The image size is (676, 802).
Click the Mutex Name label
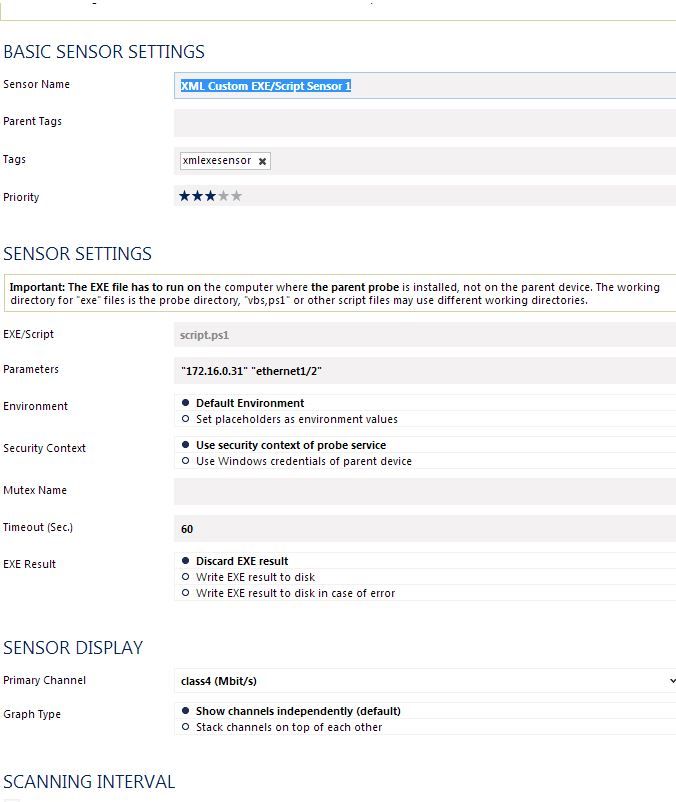(x=35, y=490)
